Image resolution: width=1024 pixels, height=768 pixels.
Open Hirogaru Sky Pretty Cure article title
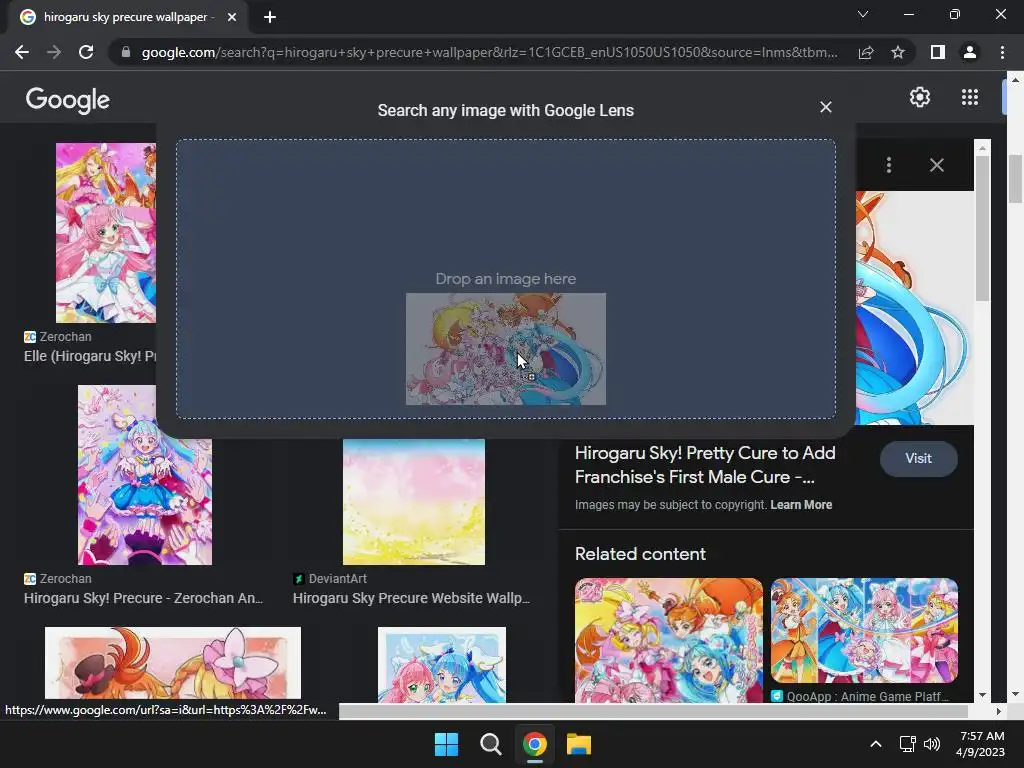705,465
